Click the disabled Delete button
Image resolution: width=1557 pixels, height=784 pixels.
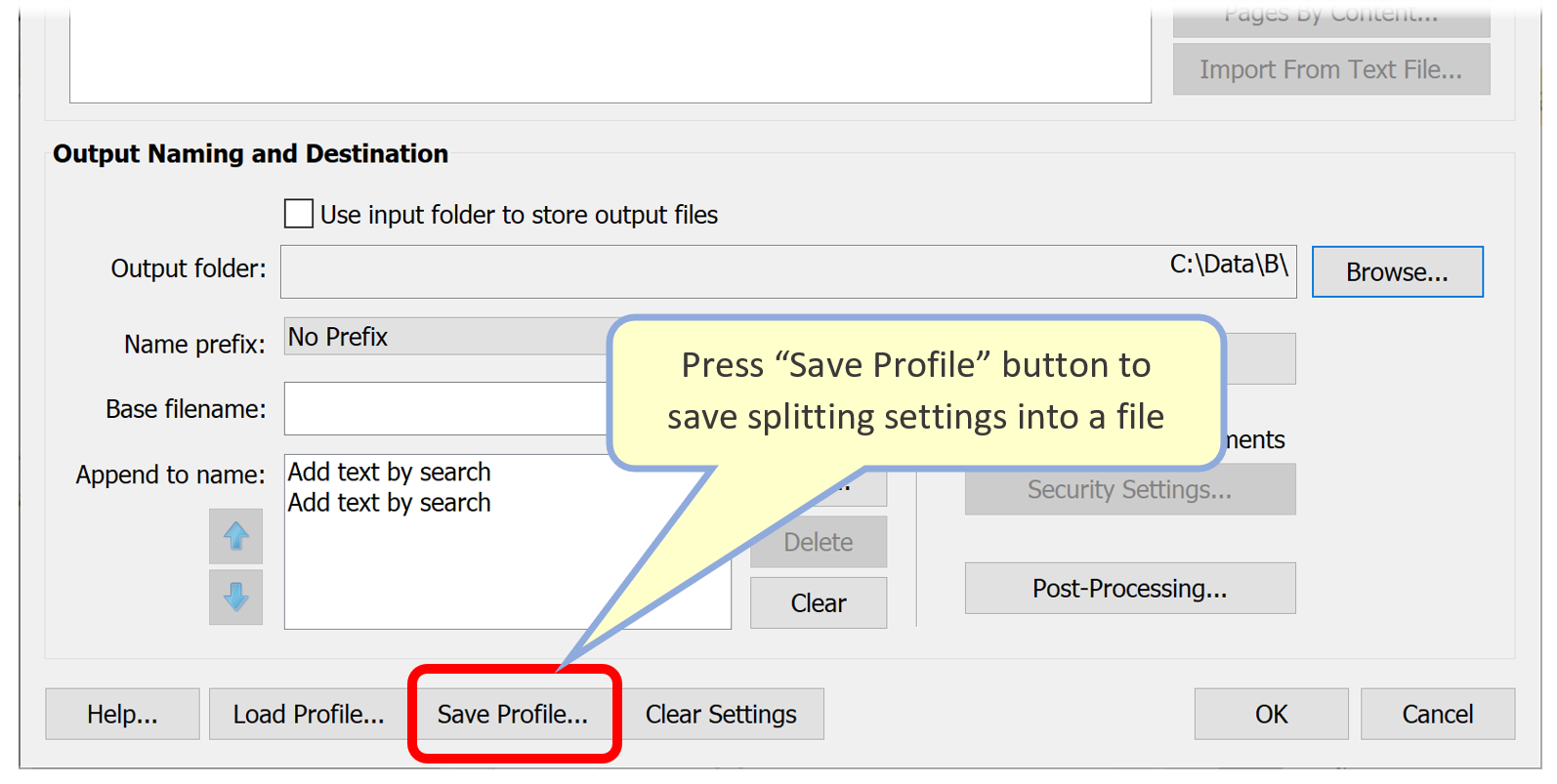click(818, 541)
